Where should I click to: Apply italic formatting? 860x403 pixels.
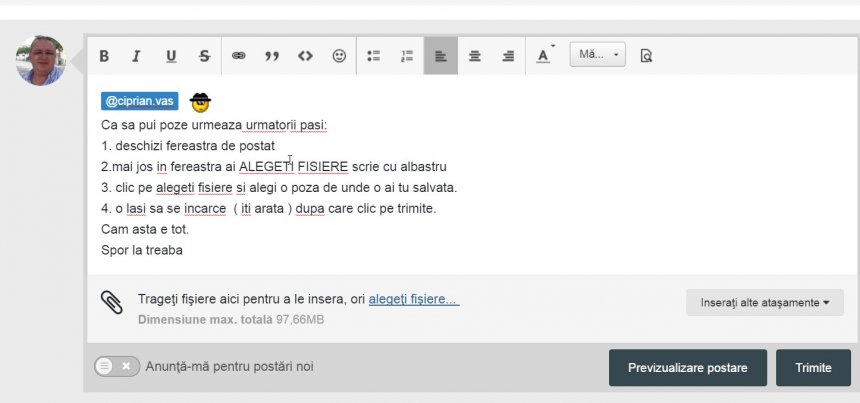point(137,56)
